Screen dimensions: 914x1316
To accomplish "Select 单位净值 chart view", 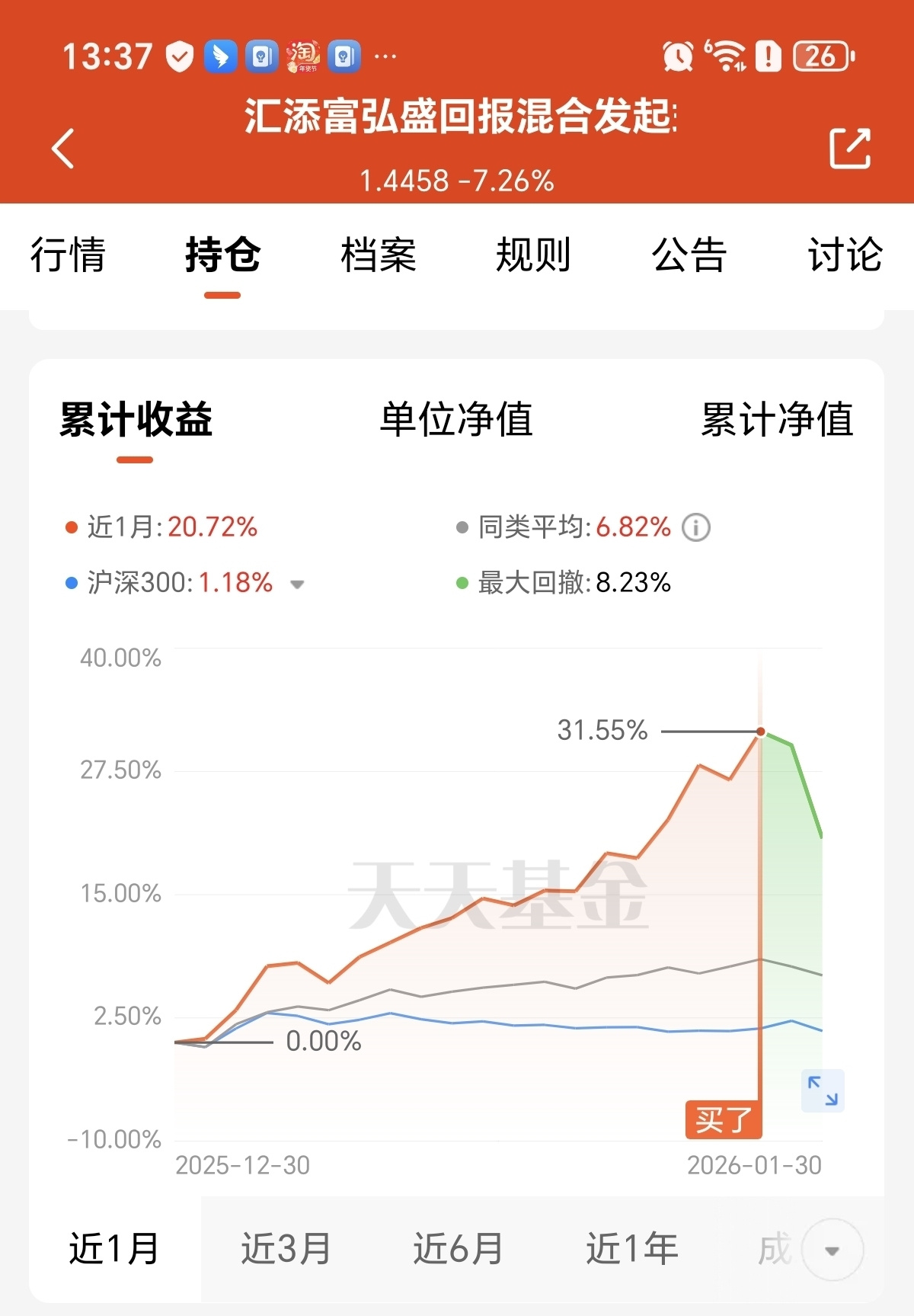I will (456, 419).
